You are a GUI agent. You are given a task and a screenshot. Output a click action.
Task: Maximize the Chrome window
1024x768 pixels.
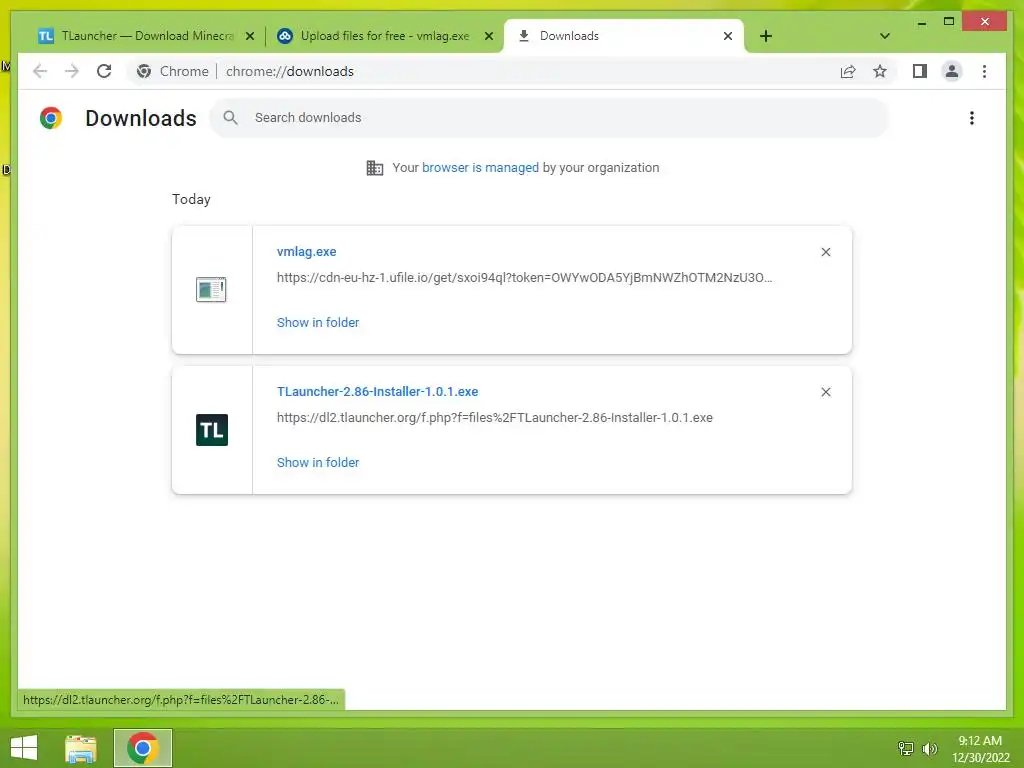(x=949, y=22)
